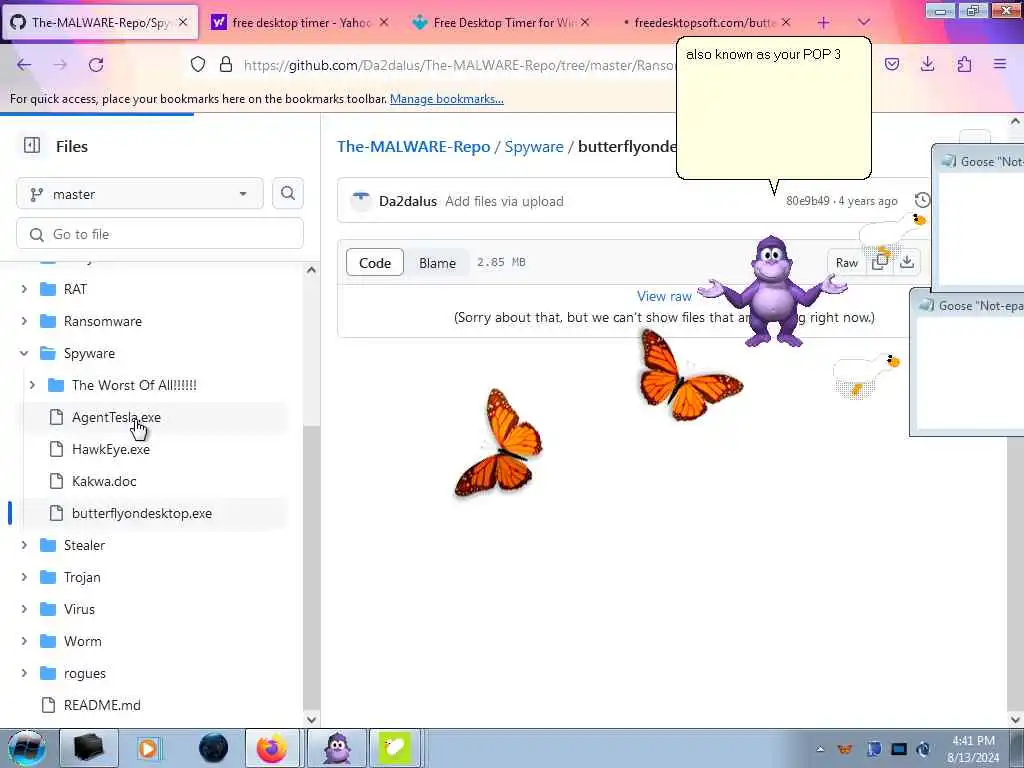Viewport: 1024px width, 768px height.
Task: Open The-MALWARE-Repo breadcrumb link
Action: click(x=413, y=146)
